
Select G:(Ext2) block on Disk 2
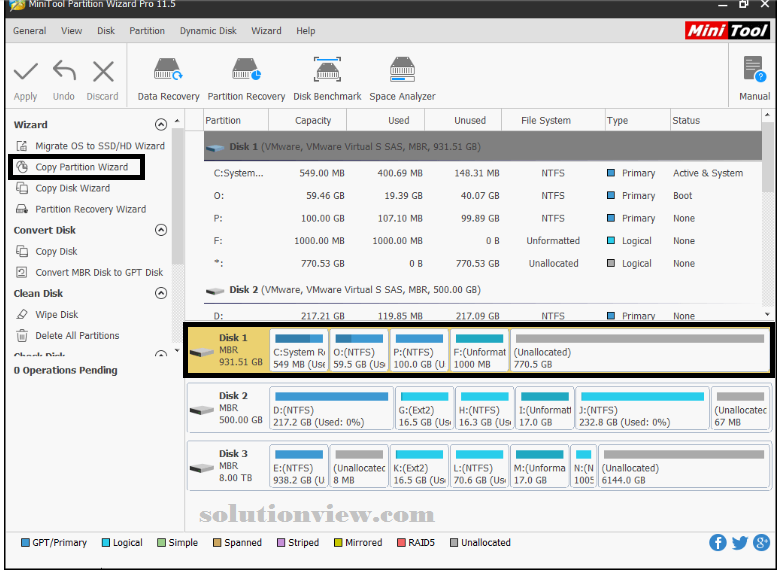tap(425, 409)
